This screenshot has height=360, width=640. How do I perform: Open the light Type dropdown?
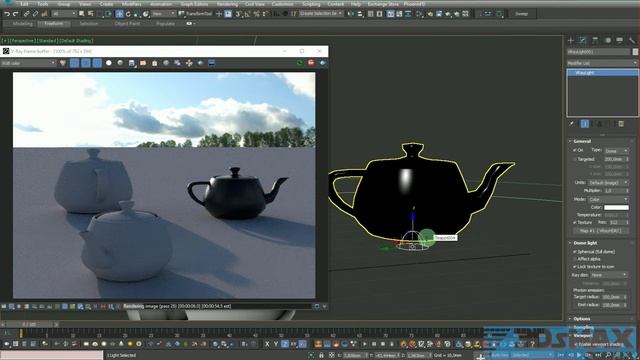pos(616,151)
